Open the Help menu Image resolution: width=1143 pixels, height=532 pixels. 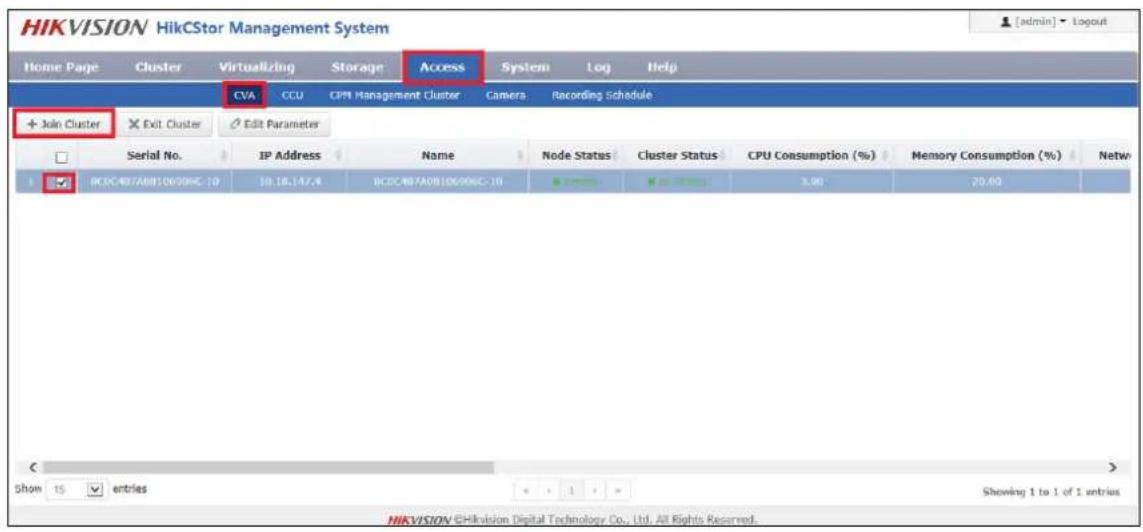(x=661, y=67)
